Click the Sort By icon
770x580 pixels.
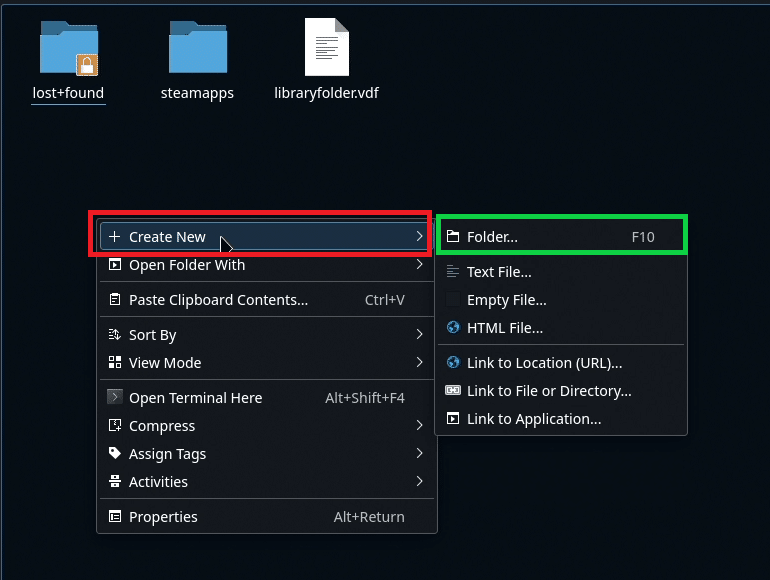(x=114, y=335)
